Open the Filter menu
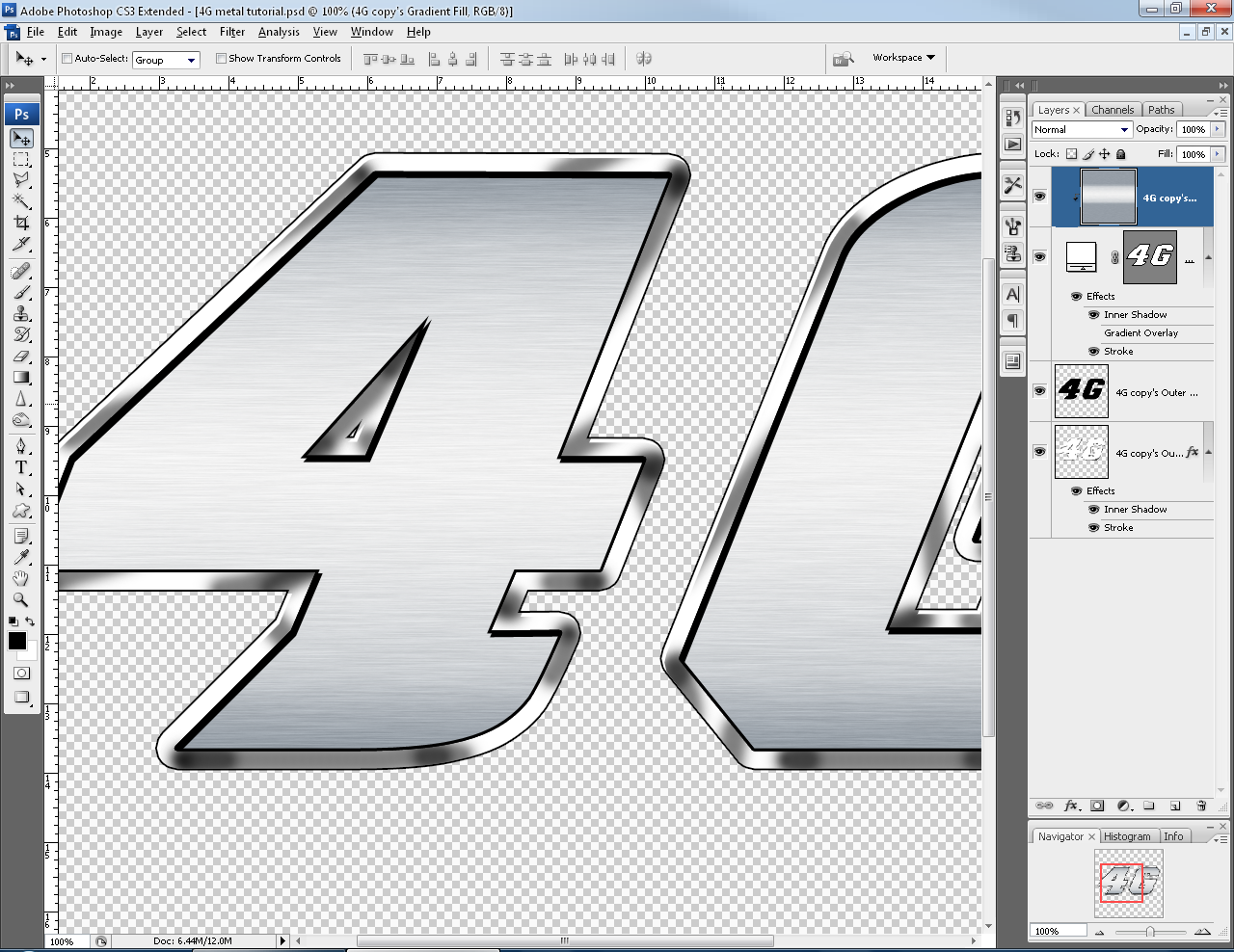Image resolution: width=1234 pixels, height=952 pixels. click(x=232, y=32)
